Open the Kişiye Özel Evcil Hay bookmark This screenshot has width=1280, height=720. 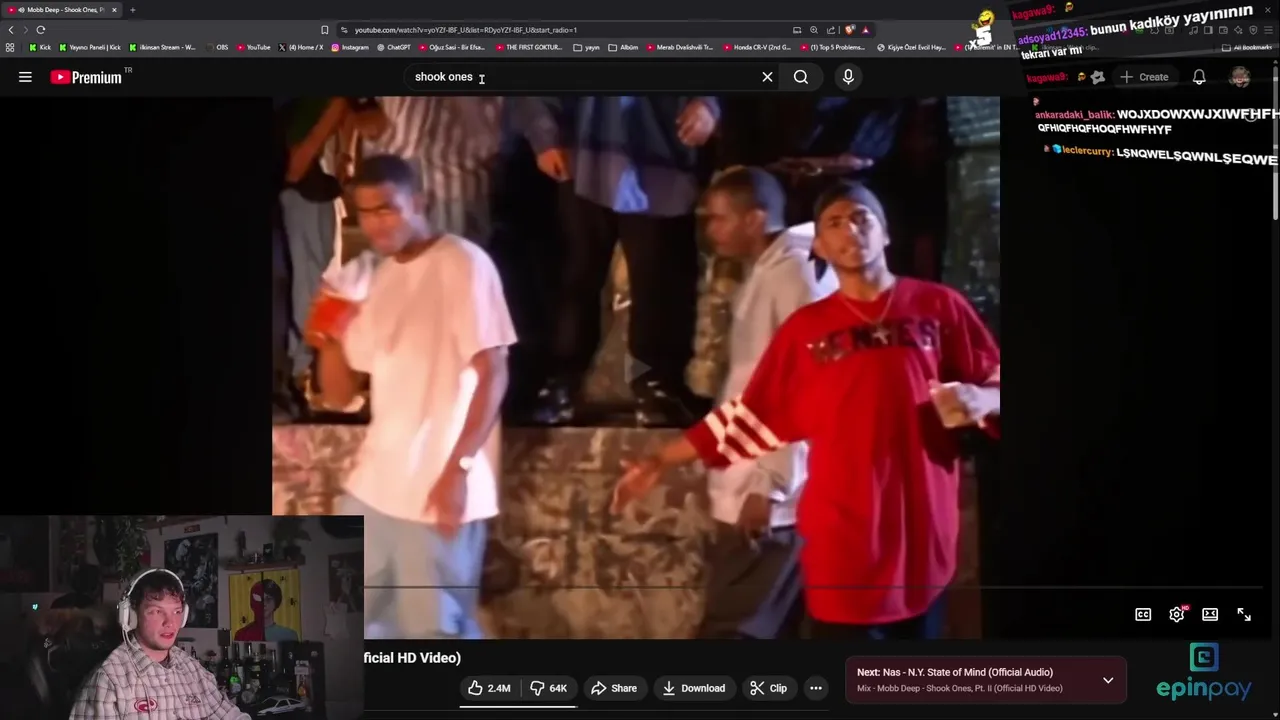click(x=911, y=47)
